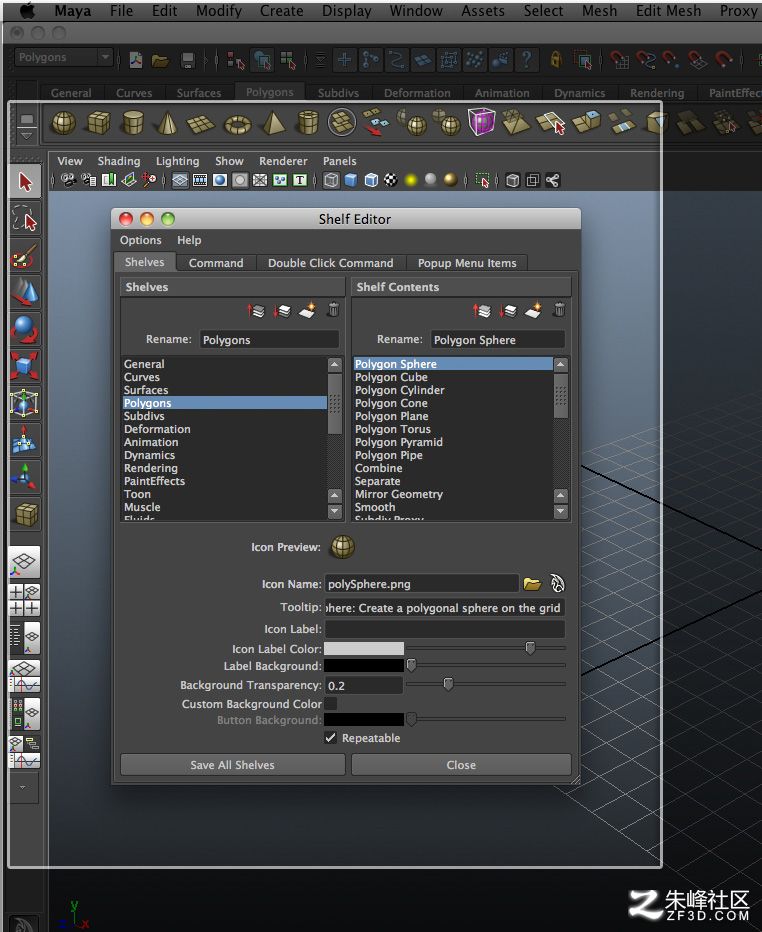Click the Icon Label Color swatch
Screen dimensions: 762x932
[x=364, y=648]
